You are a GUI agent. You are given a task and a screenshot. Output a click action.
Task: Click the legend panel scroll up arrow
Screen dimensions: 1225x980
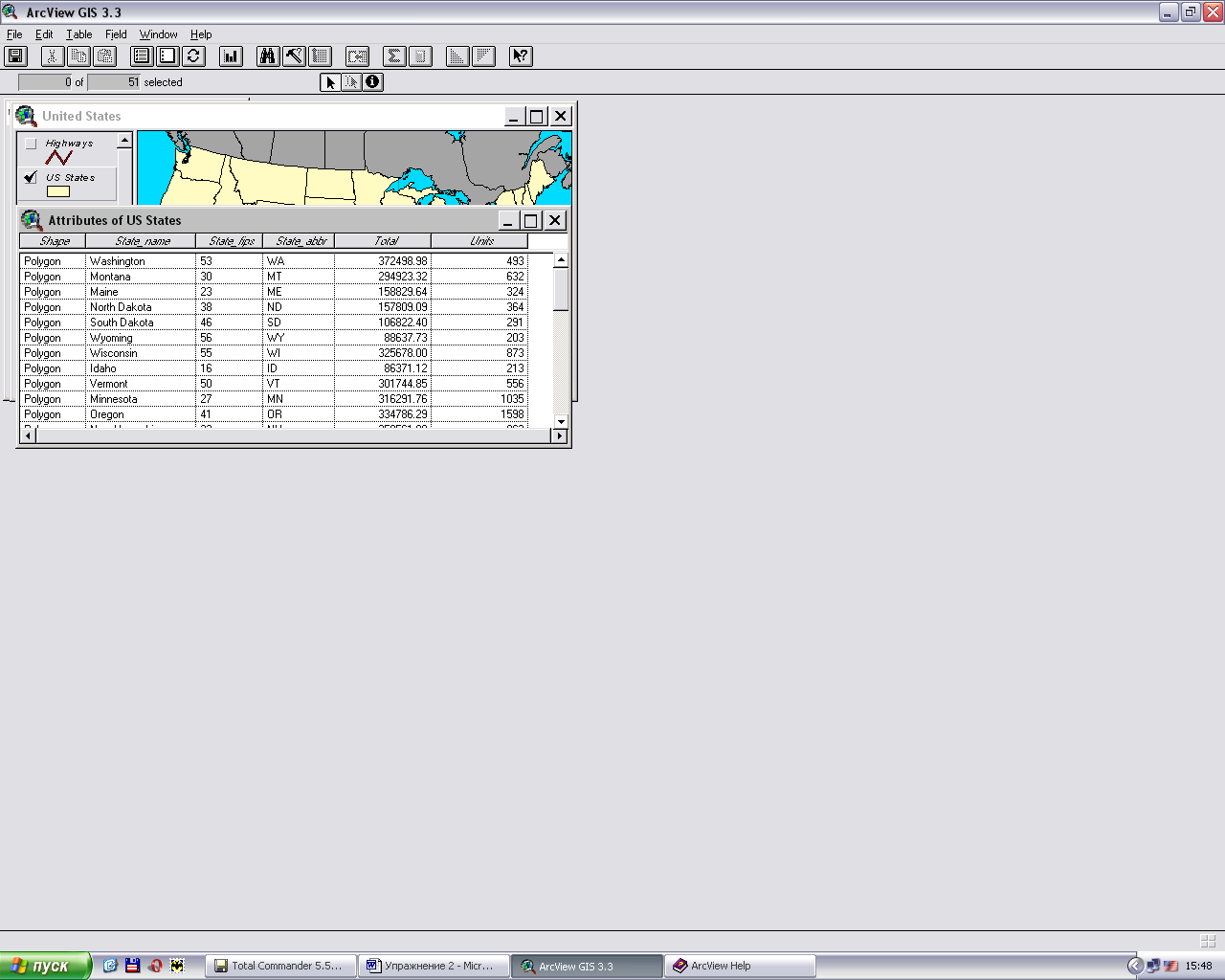(x=124, y=141)
